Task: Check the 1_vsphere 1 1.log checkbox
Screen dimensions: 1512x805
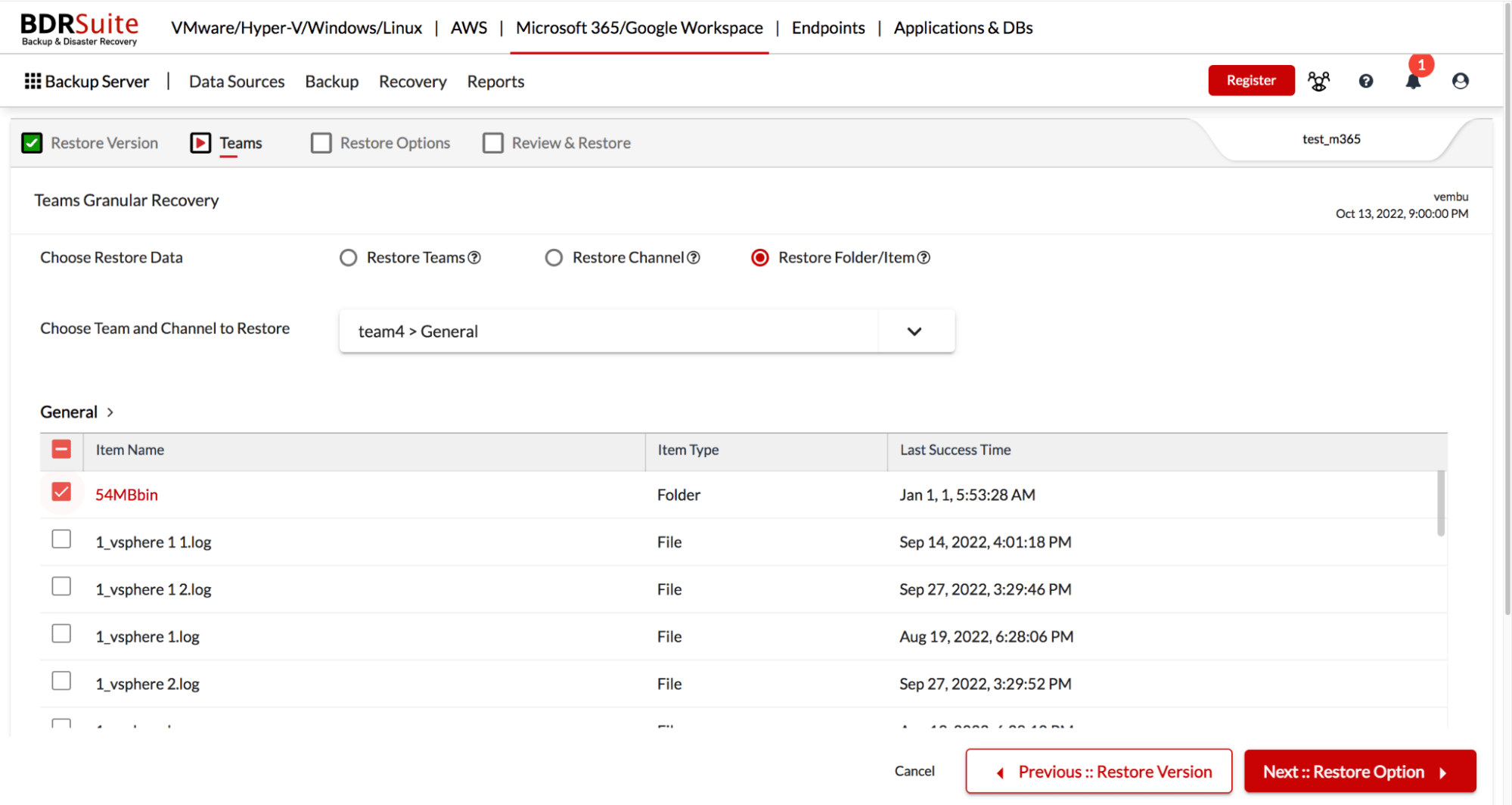Action: tap(61, 539)
